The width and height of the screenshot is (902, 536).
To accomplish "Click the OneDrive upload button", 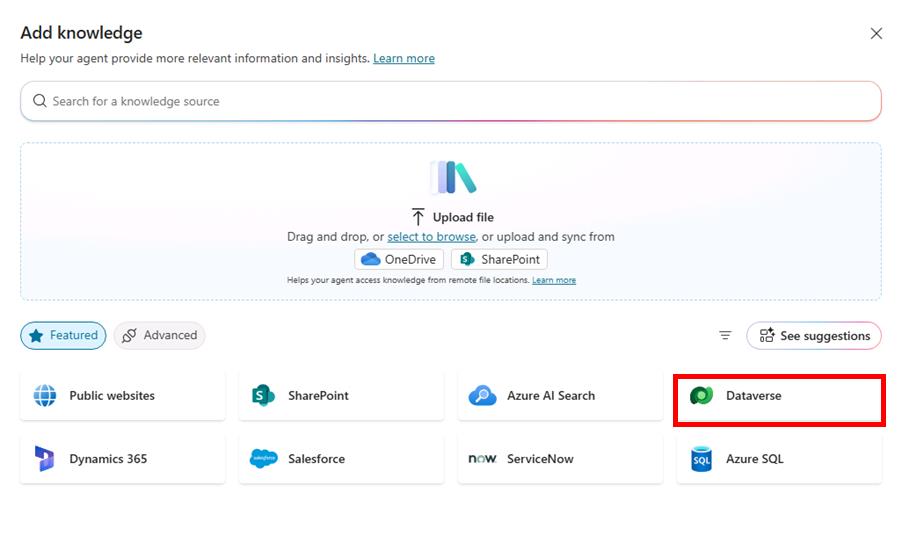I will 399,259.
